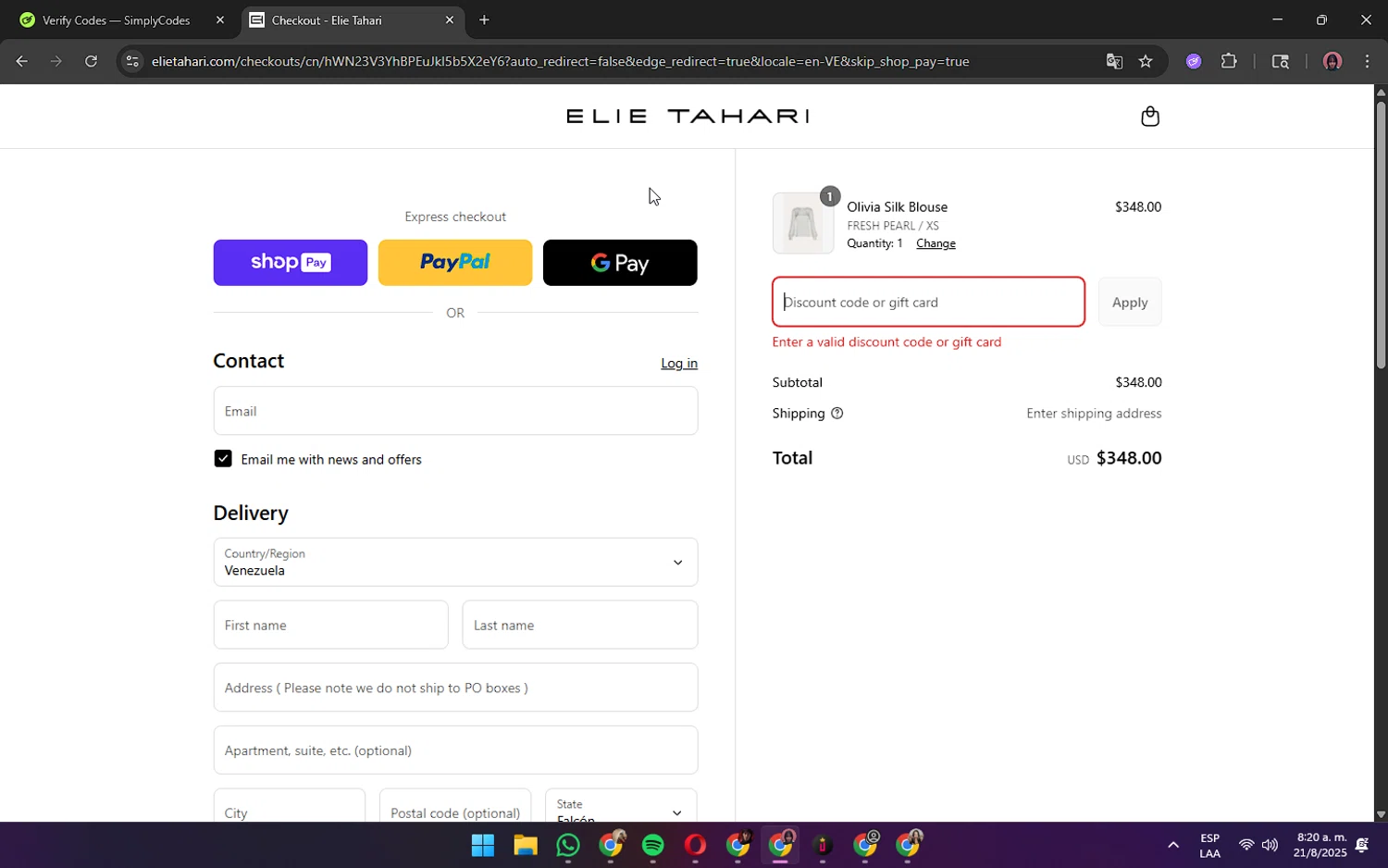The image size is (1388, 868).
Task: Show hidden system tray icons
Action: pos(1173,845)
